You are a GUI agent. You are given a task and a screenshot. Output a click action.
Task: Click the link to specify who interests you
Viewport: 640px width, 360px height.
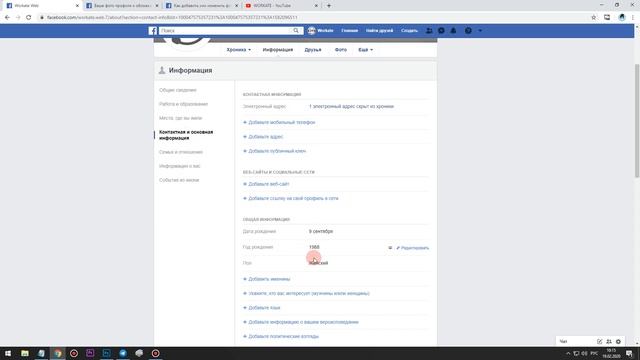(x=306, y=293)
